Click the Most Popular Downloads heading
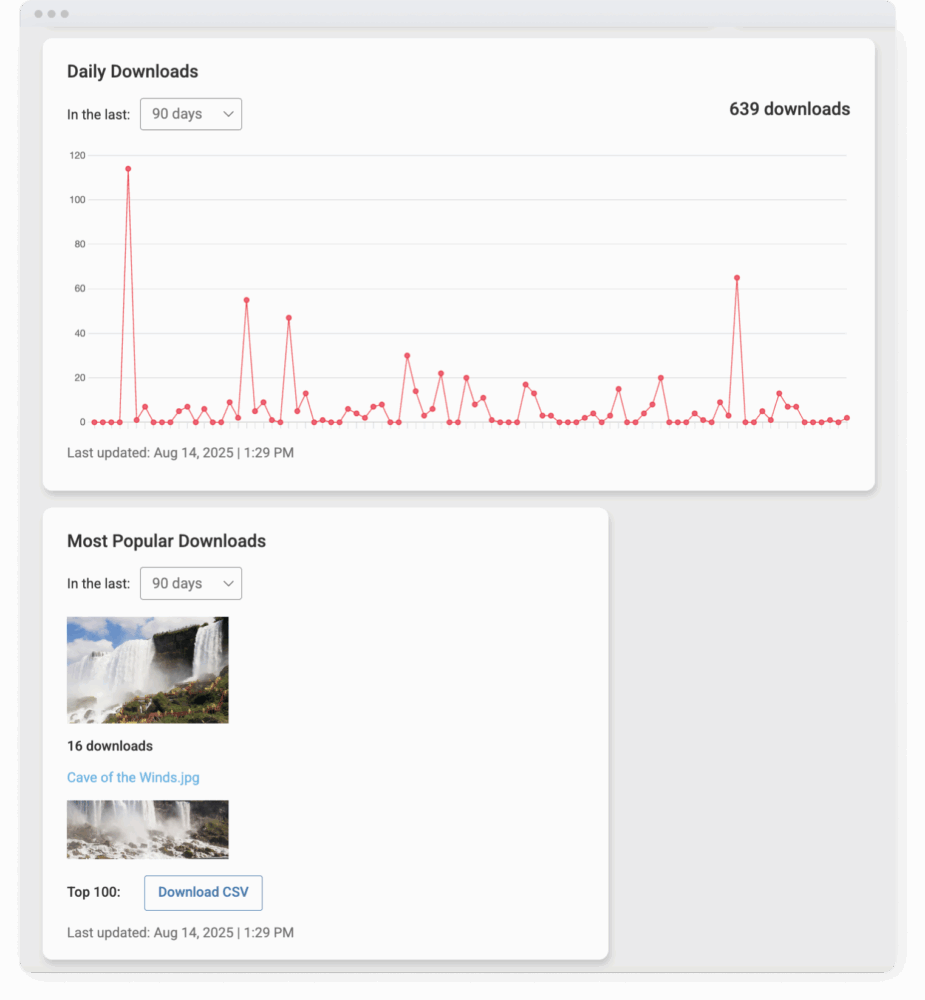Viewport: 925px width, 1000px height. (166, 541)
